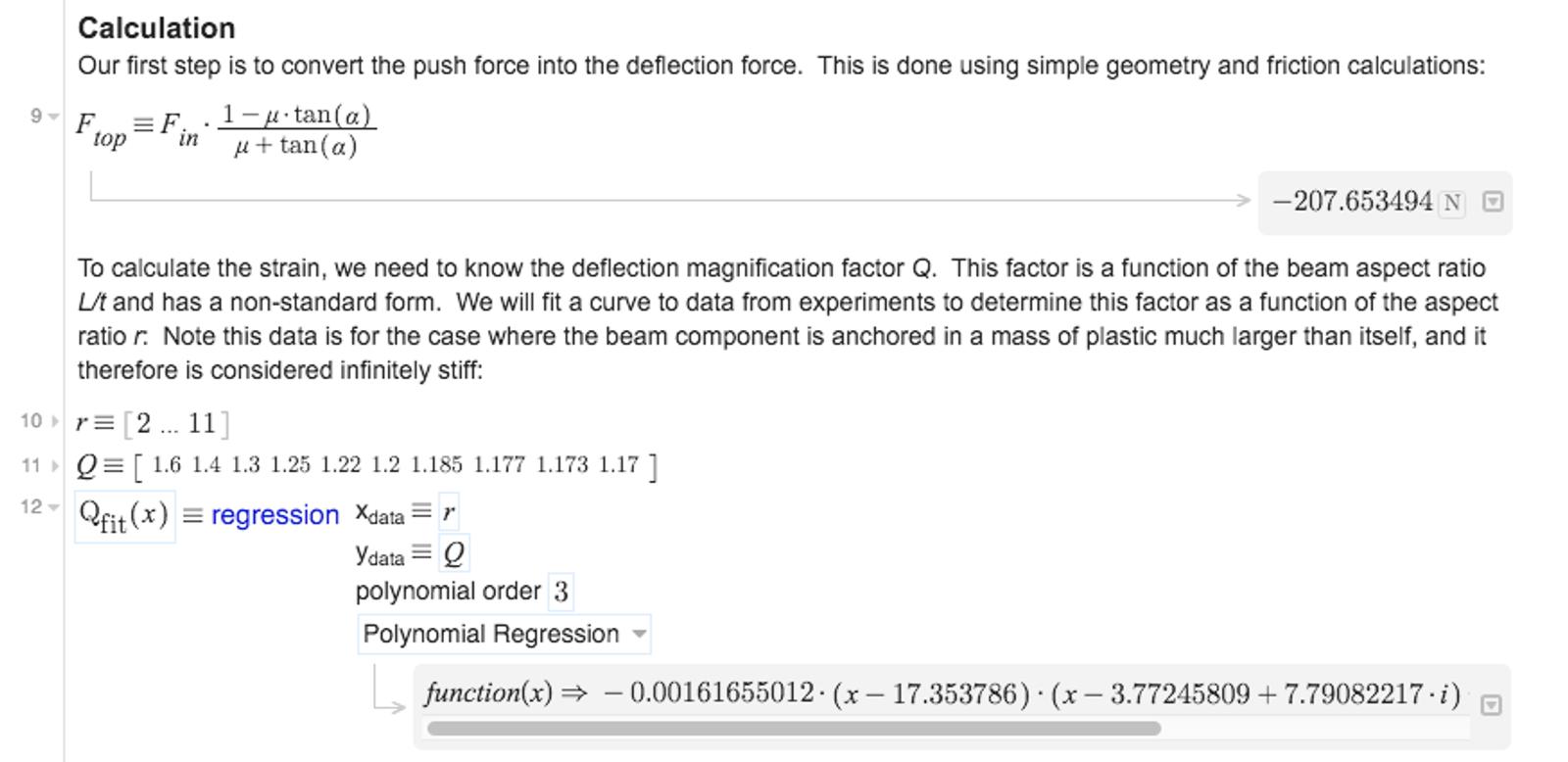Open result options menu beside -207.653494 N
1568x762 pixels.
[1493, 202]
